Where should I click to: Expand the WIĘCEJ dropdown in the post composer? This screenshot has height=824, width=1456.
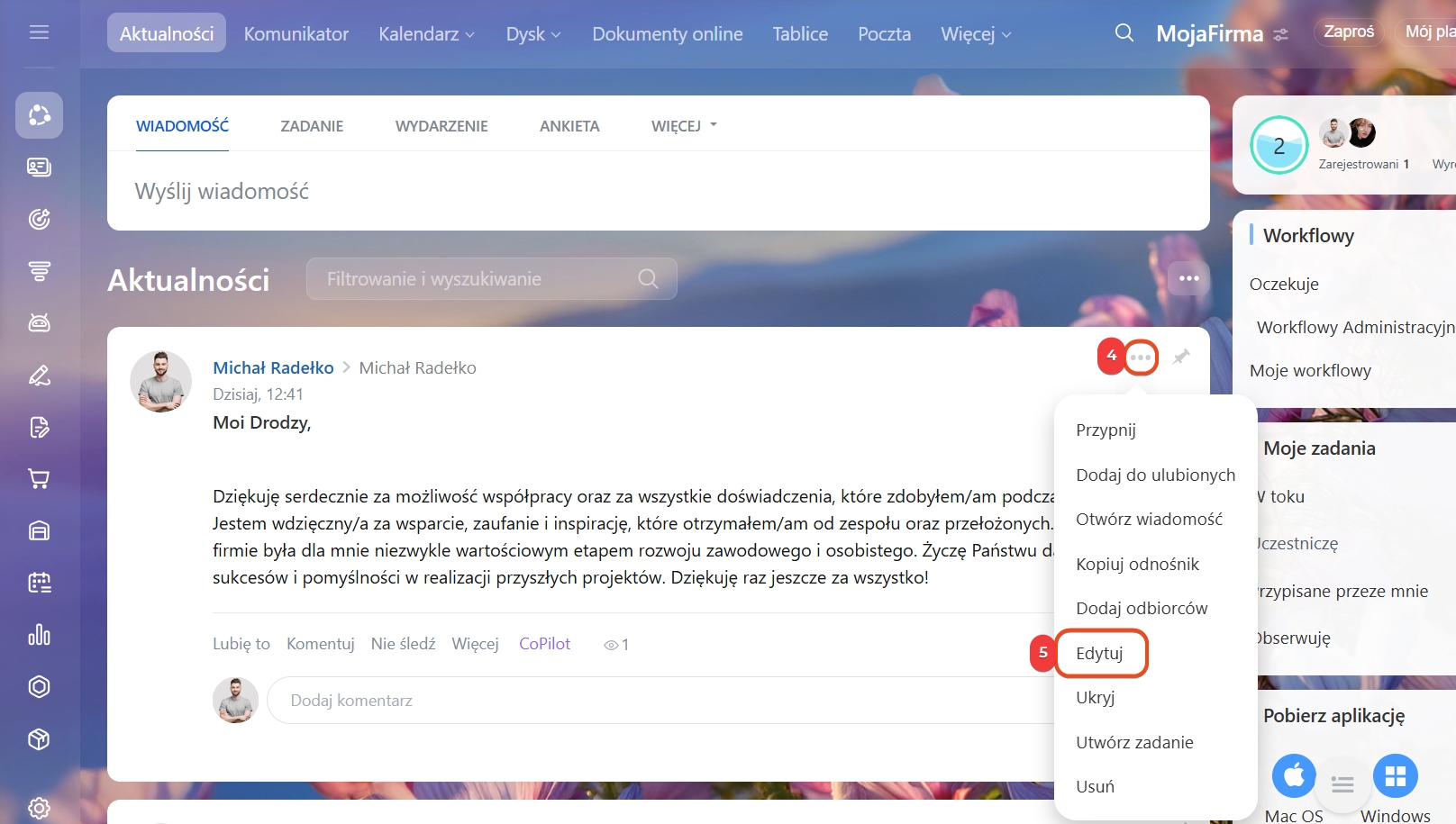(684, 126)
